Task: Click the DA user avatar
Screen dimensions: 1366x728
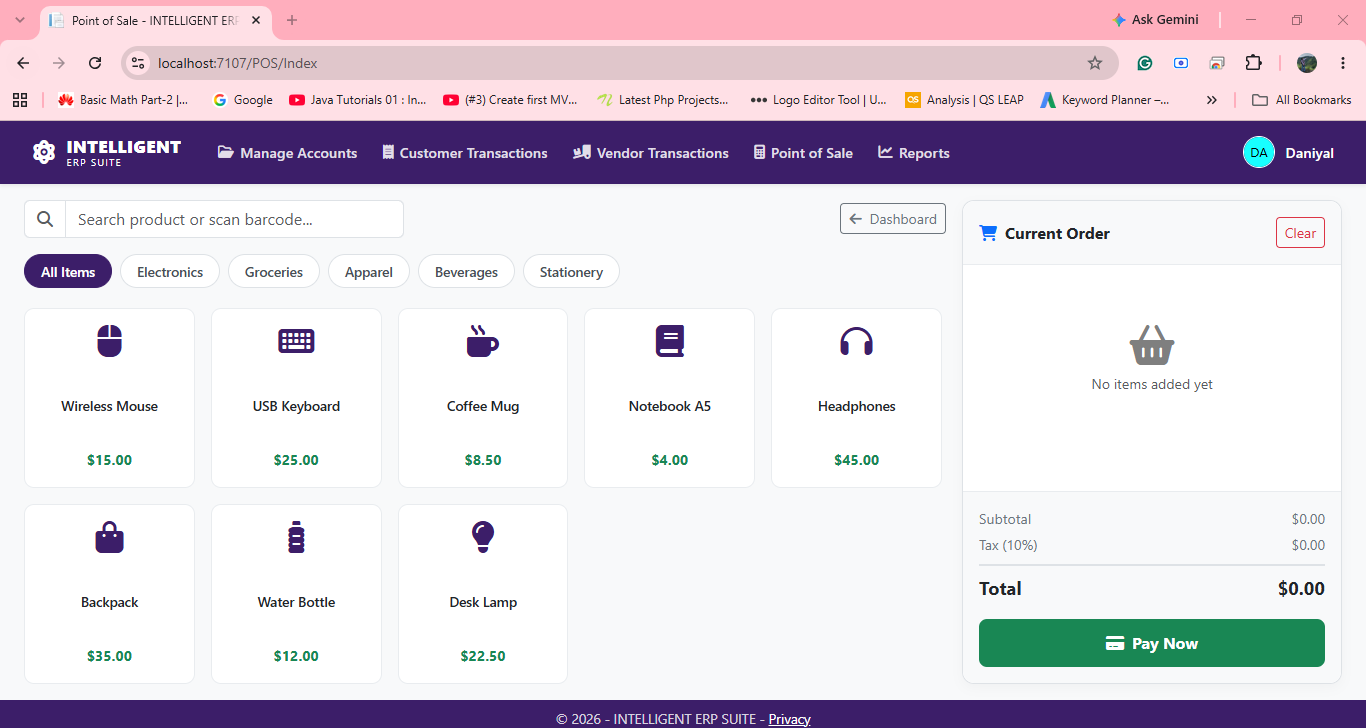Action: [x=1259, y=152]
